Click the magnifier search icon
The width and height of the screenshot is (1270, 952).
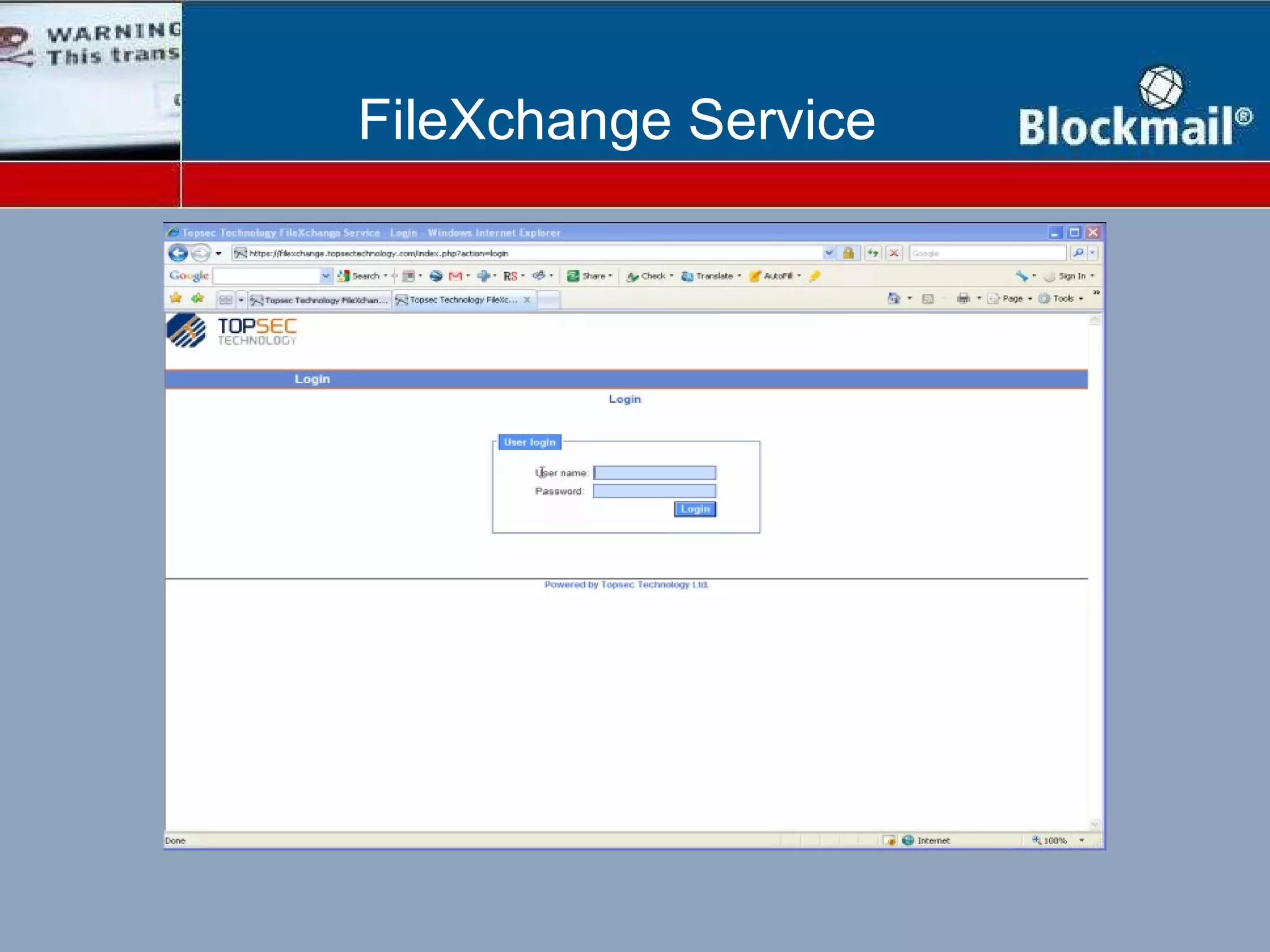point(1078,253)
